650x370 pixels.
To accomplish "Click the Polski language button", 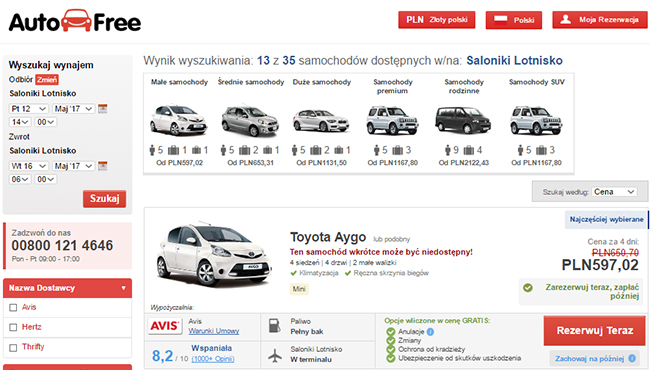I will coord(514,20).
